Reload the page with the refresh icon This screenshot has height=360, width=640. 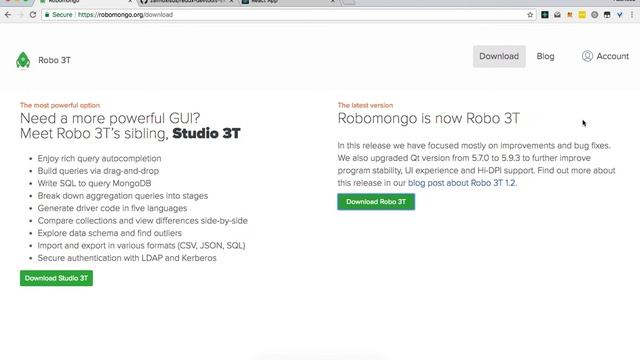pos(33,15)
